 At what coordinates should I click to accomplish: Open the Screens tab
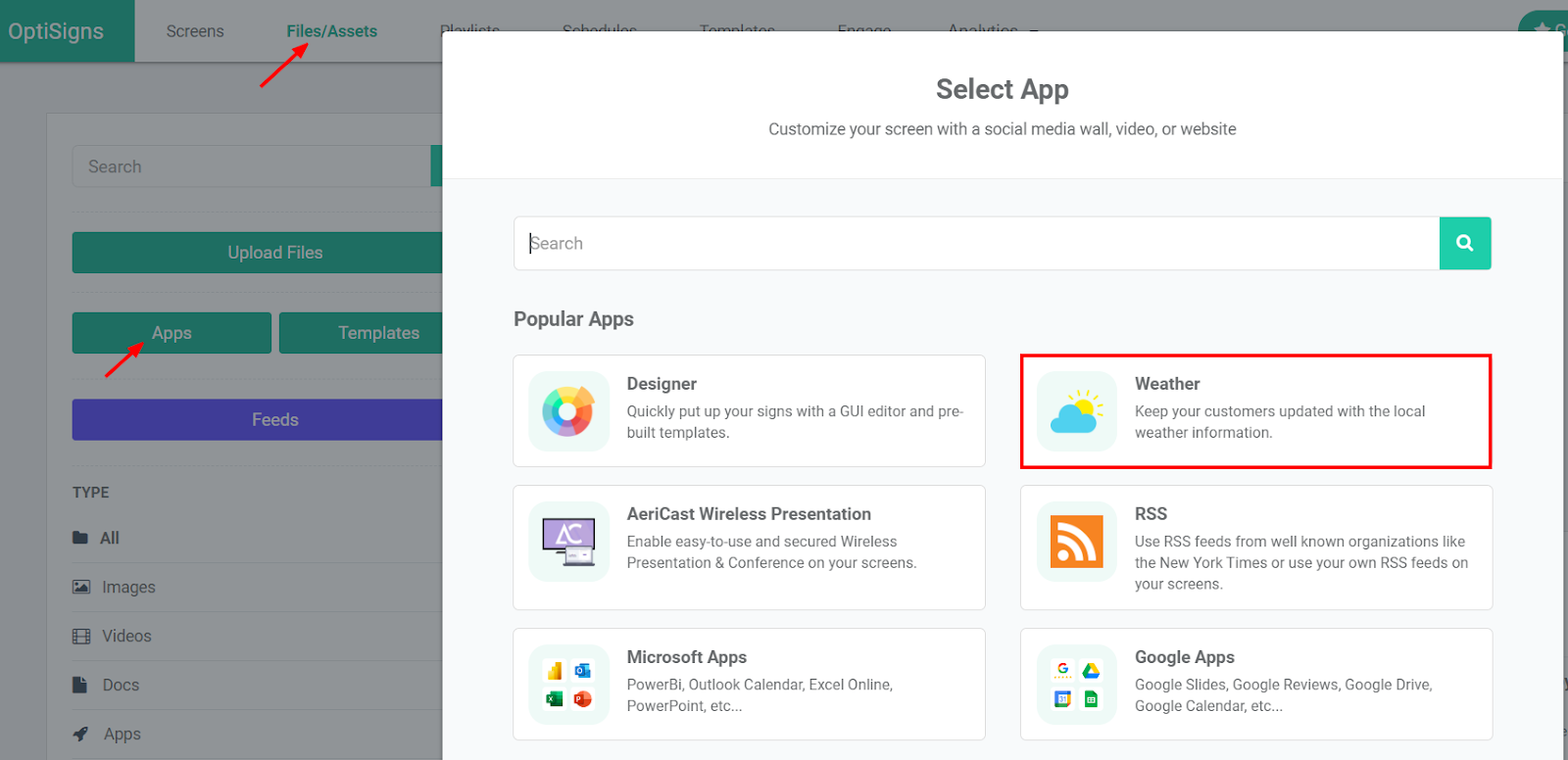point(195,31)
